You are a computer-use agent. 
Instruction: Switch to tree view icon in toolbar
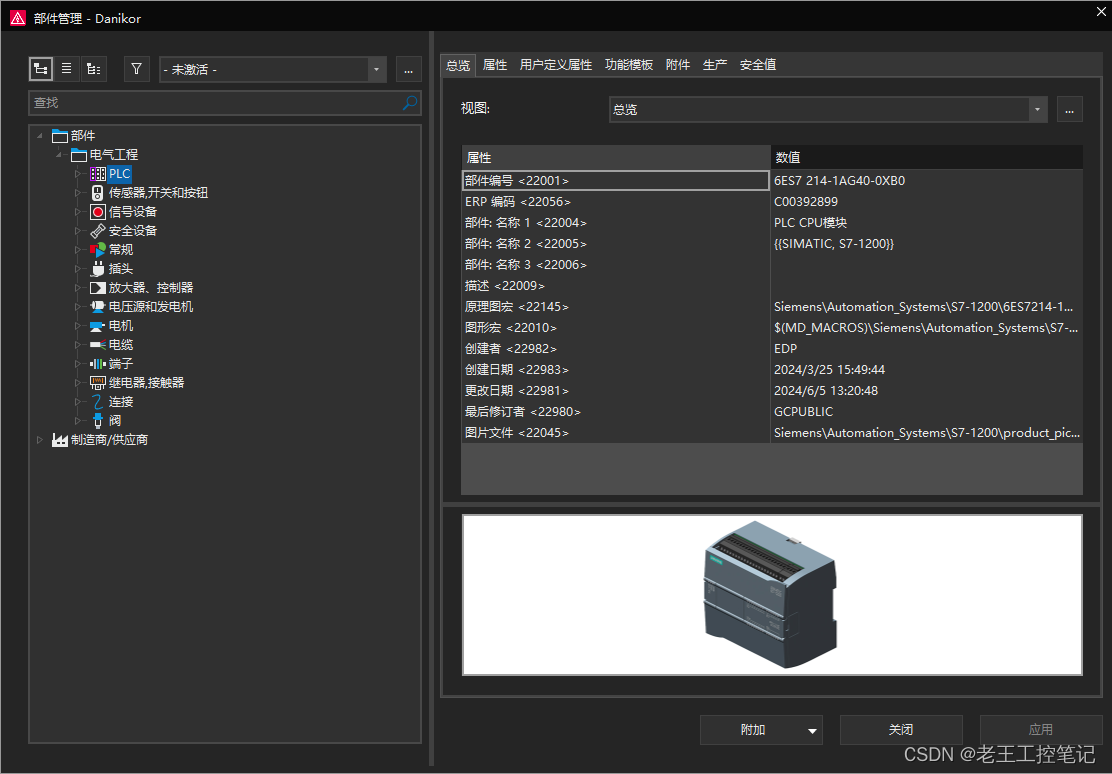point(41,69)
